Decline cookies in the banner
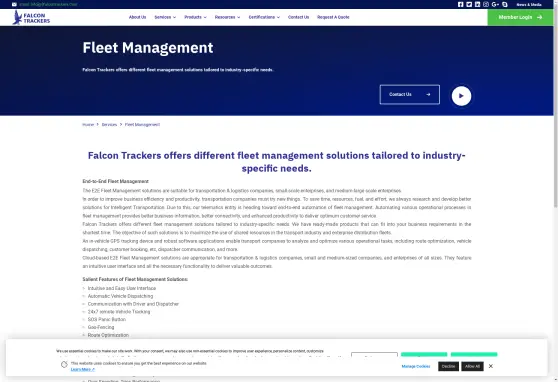558x382 pixels. coord(448,366)
